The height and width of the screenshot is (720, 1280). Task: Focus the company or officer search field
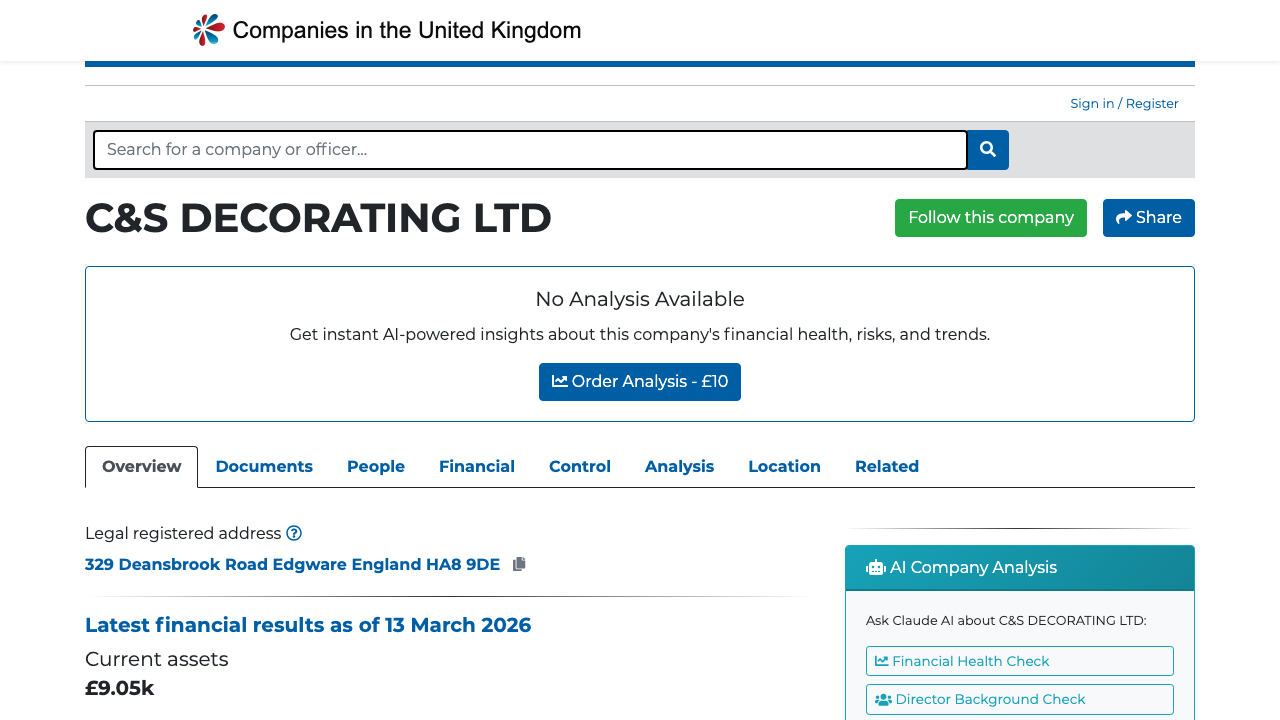[530, 150]
